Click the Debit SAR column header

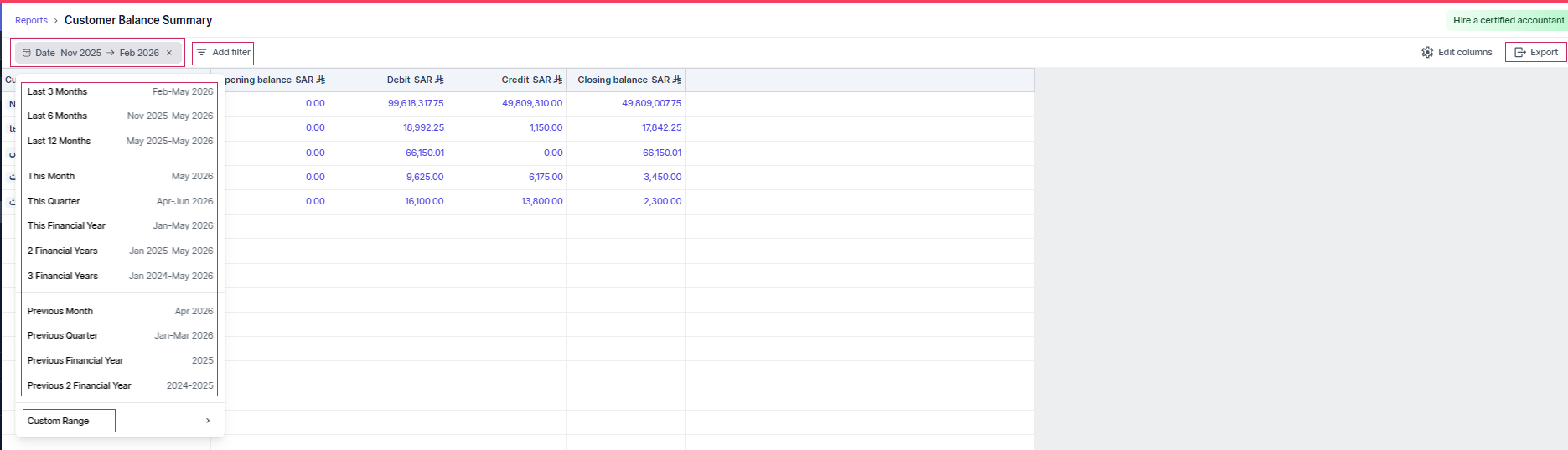coord(388,80)
